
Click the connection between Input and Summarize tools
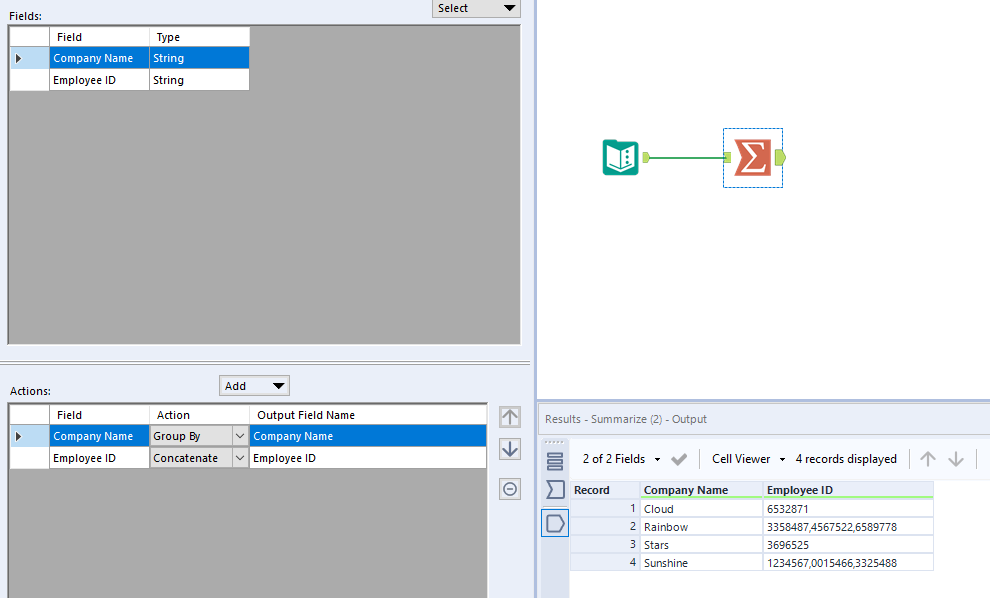click(x=687, y=158)
